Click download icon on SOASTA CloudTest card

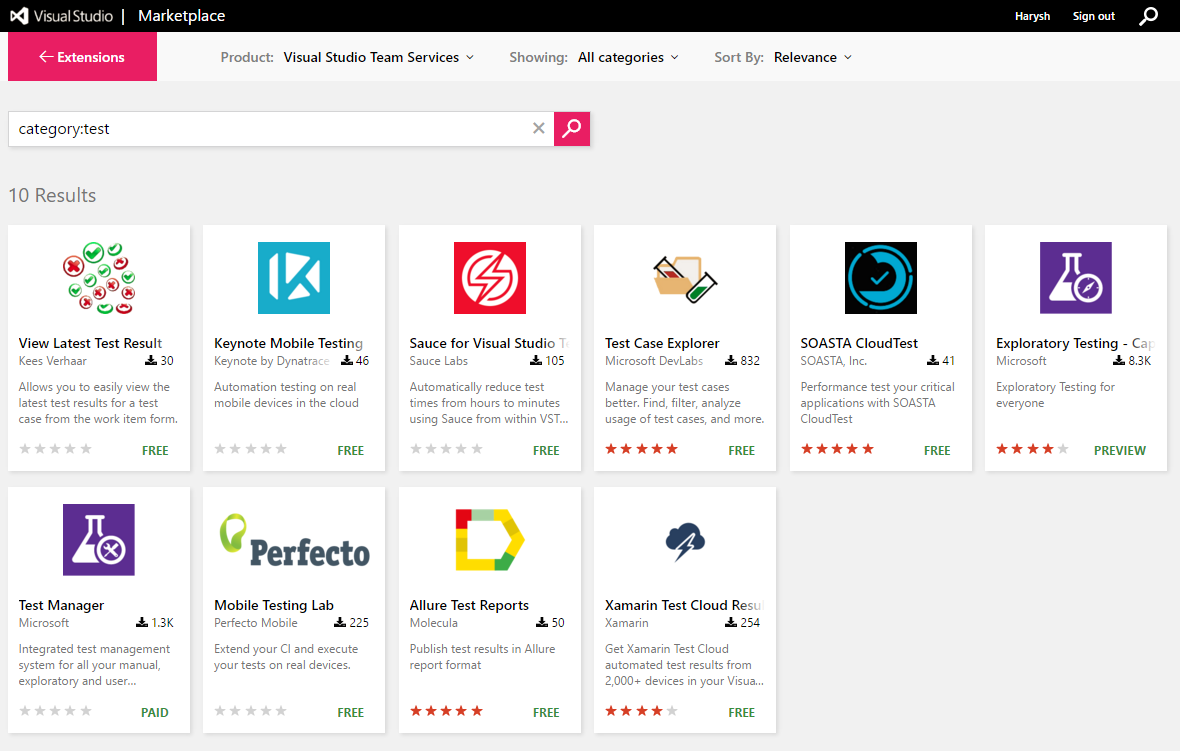click(x=933, y=360)
